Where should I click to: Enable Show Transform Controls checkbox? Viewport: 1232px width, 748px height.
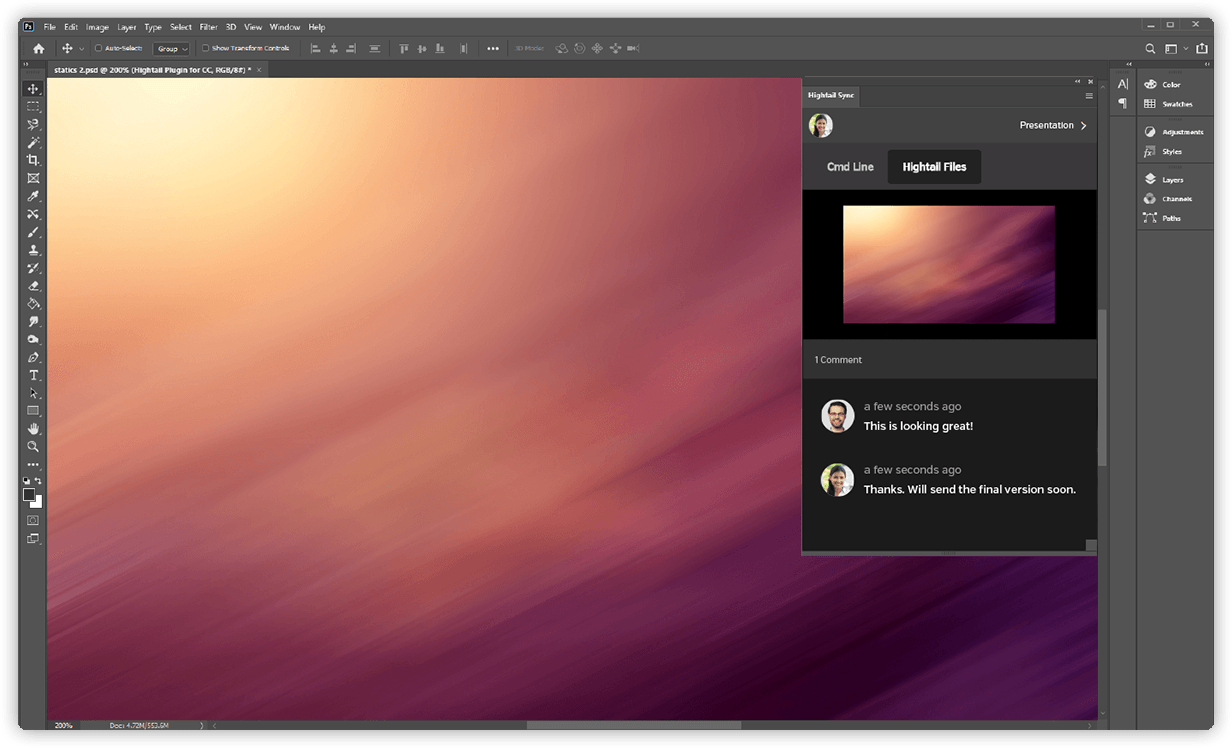(x=206, y=48)
